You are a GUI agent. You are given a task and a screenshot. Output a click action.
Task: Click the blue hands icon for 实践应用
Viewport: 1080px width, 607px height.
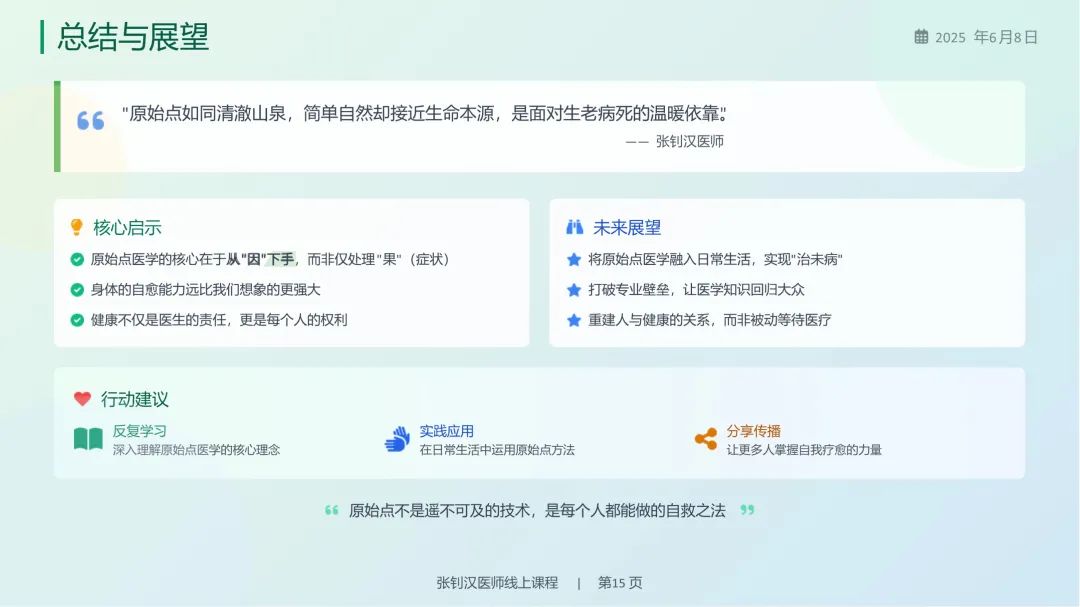click(397, 439)
